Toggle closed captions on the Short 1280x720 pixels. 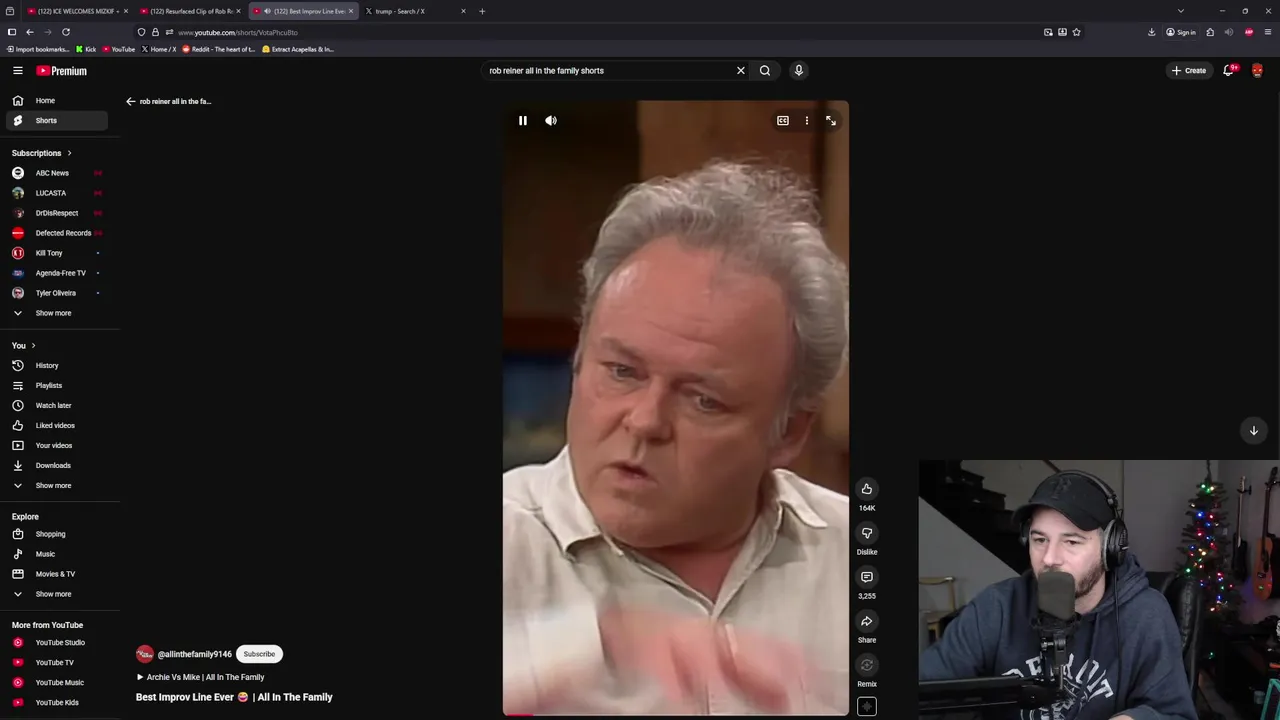click(x=783, y=120)
